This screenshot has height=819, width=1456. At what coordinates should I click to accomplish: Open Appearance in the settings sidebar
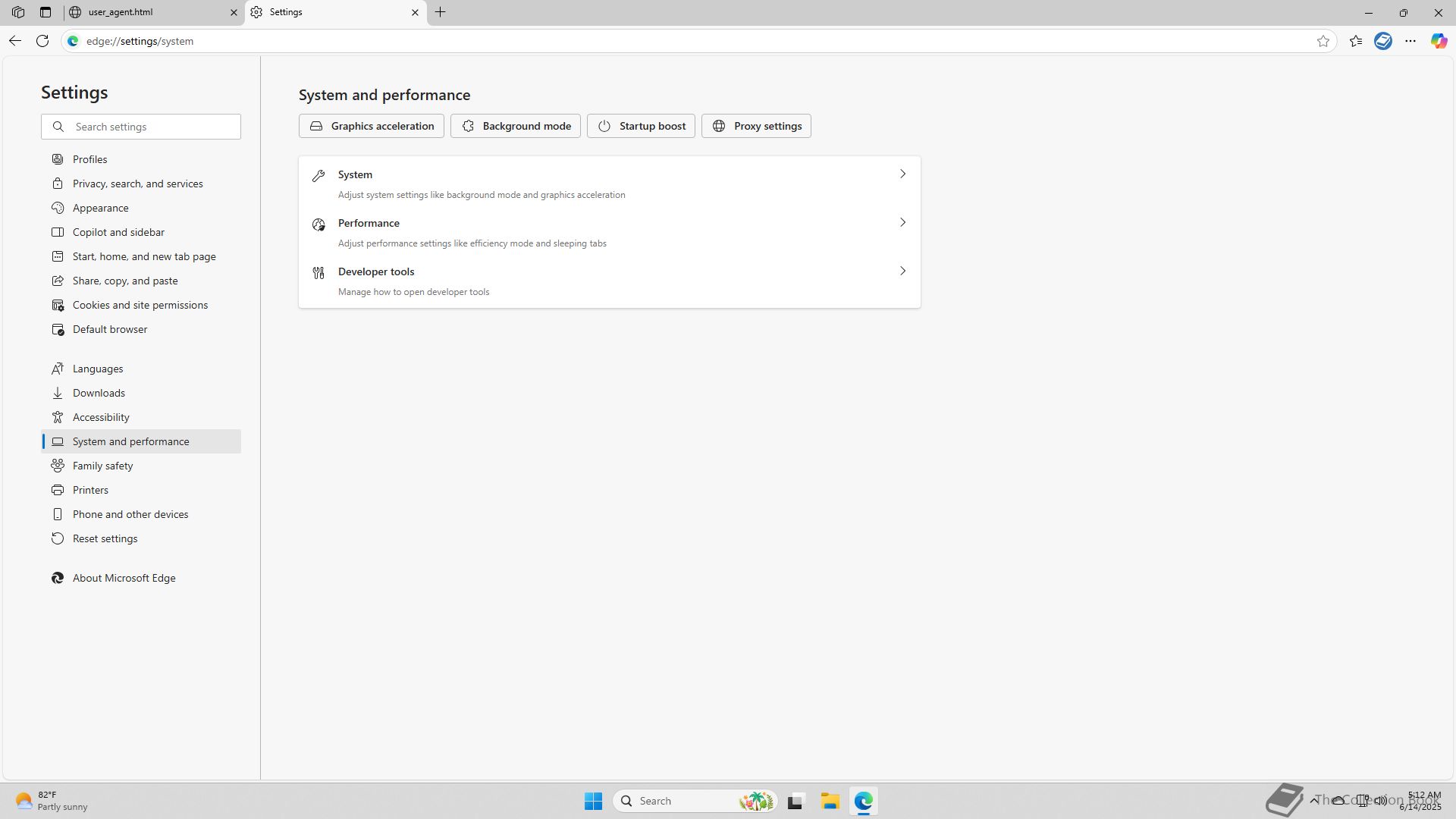(100, 208)
